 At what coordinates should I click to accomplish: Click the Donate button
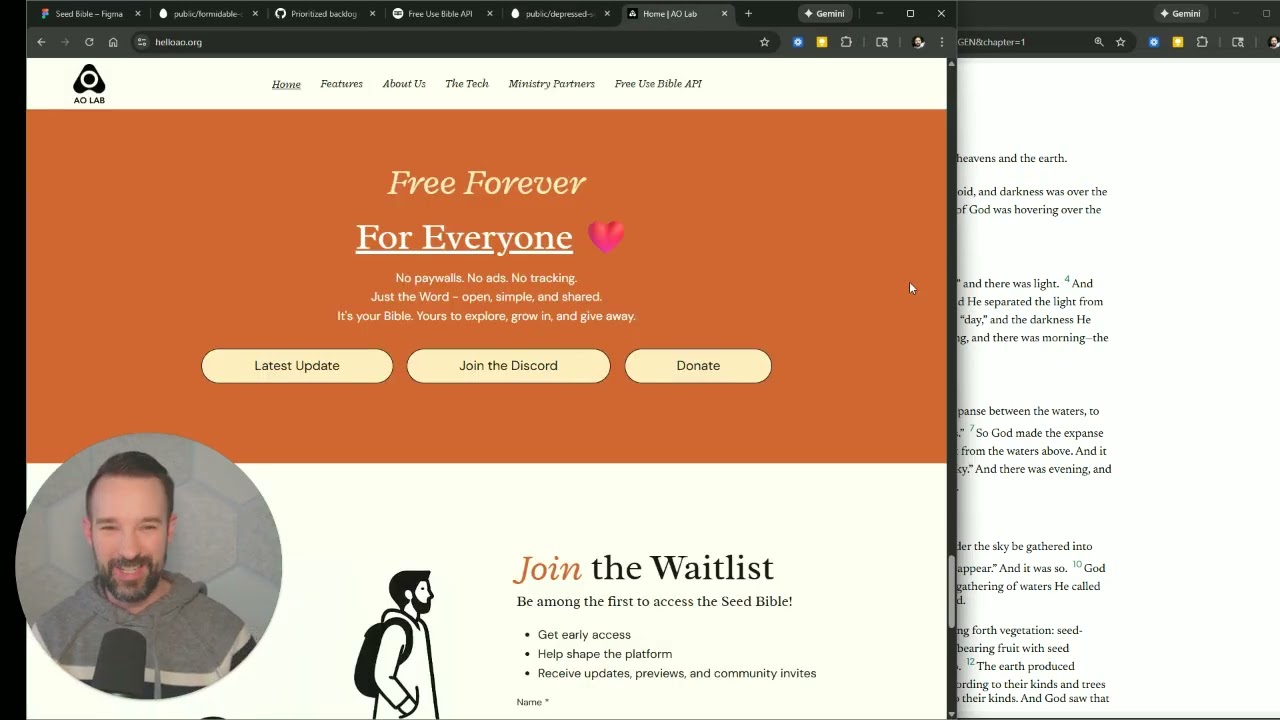click(698, 366)
